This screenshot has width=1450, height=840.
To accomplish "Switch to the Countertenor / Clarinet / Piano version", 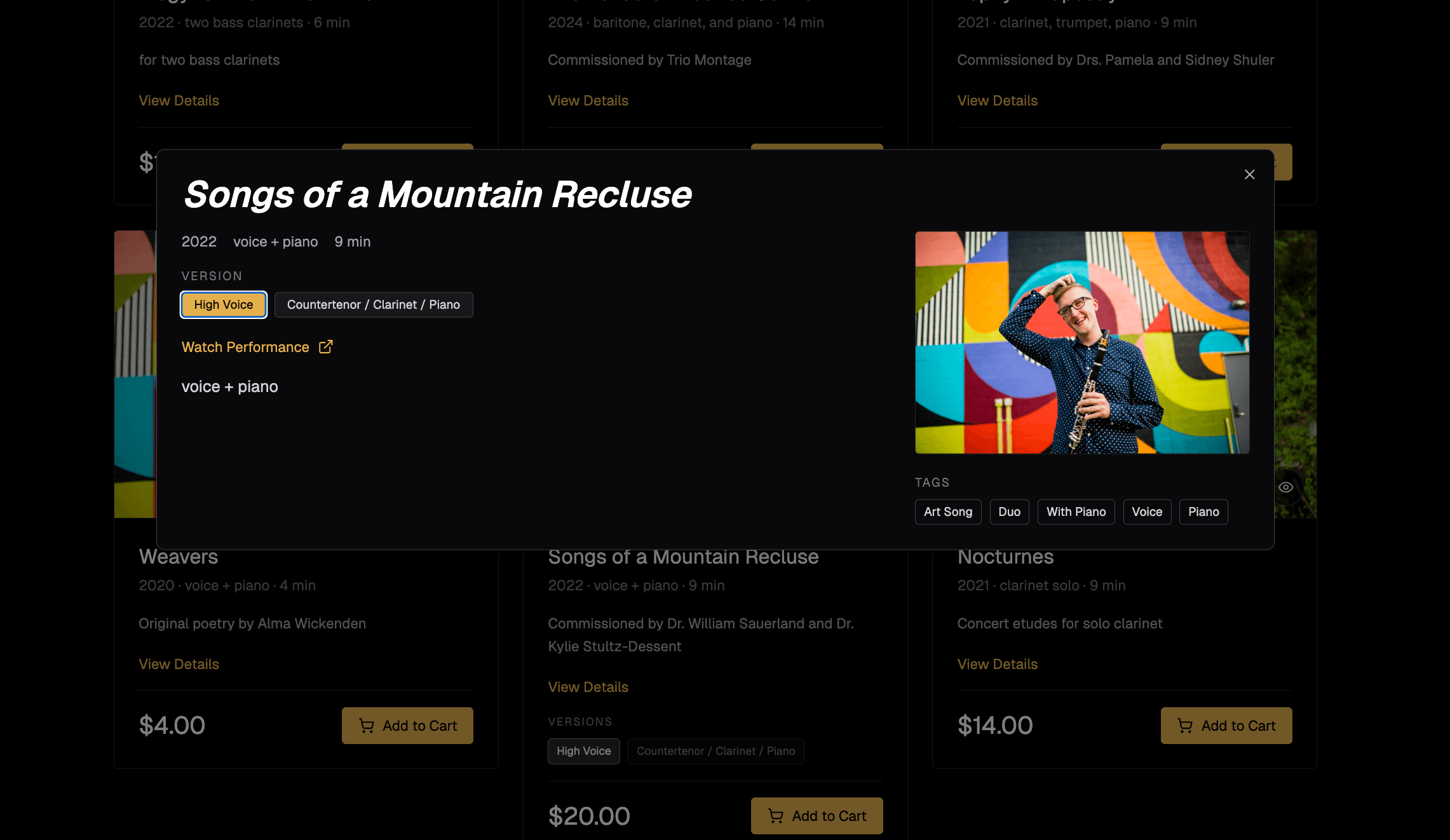I will 373,304.
